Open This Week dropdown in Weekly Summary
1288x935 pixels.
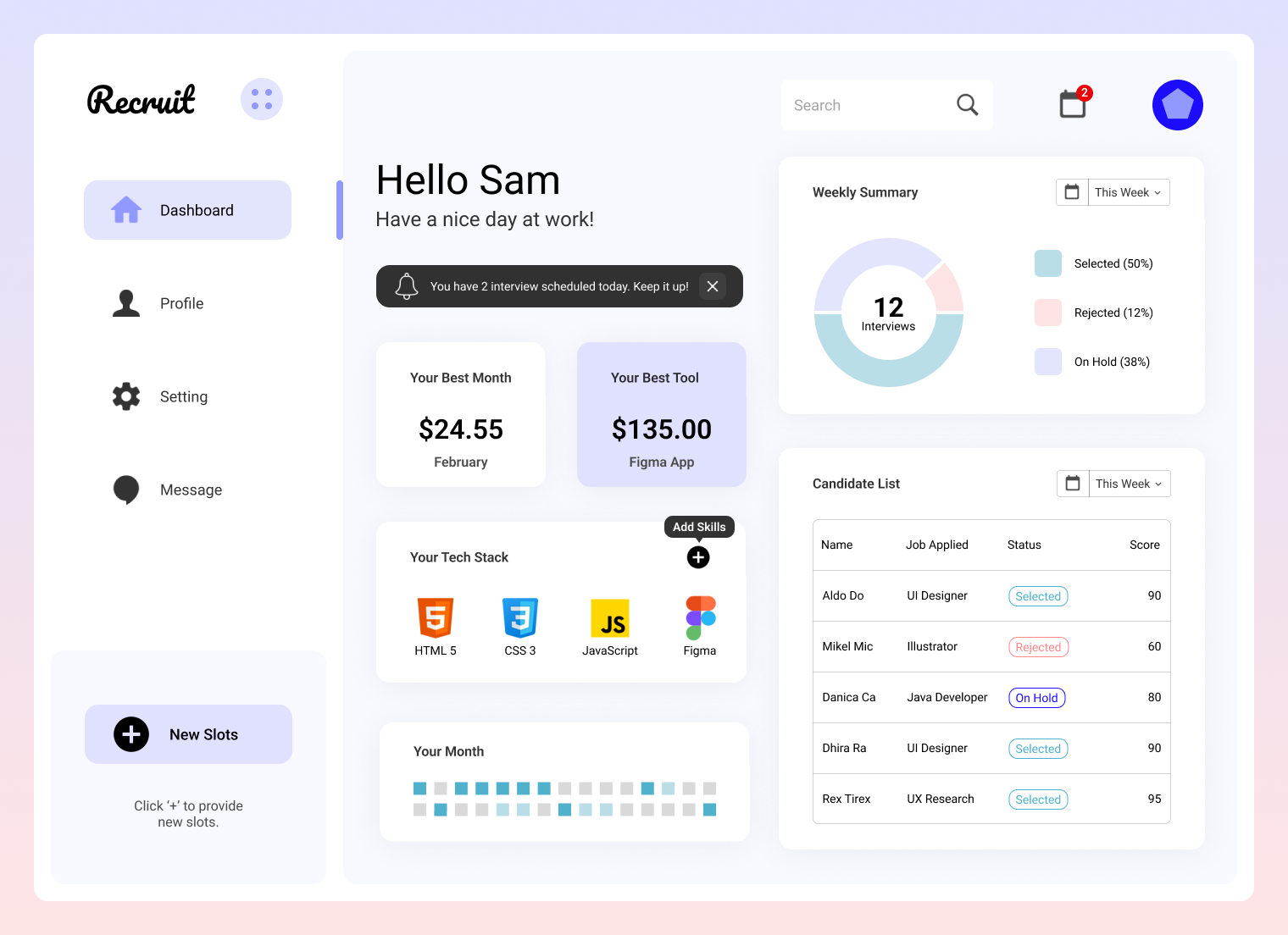[x=1127, y=192]
